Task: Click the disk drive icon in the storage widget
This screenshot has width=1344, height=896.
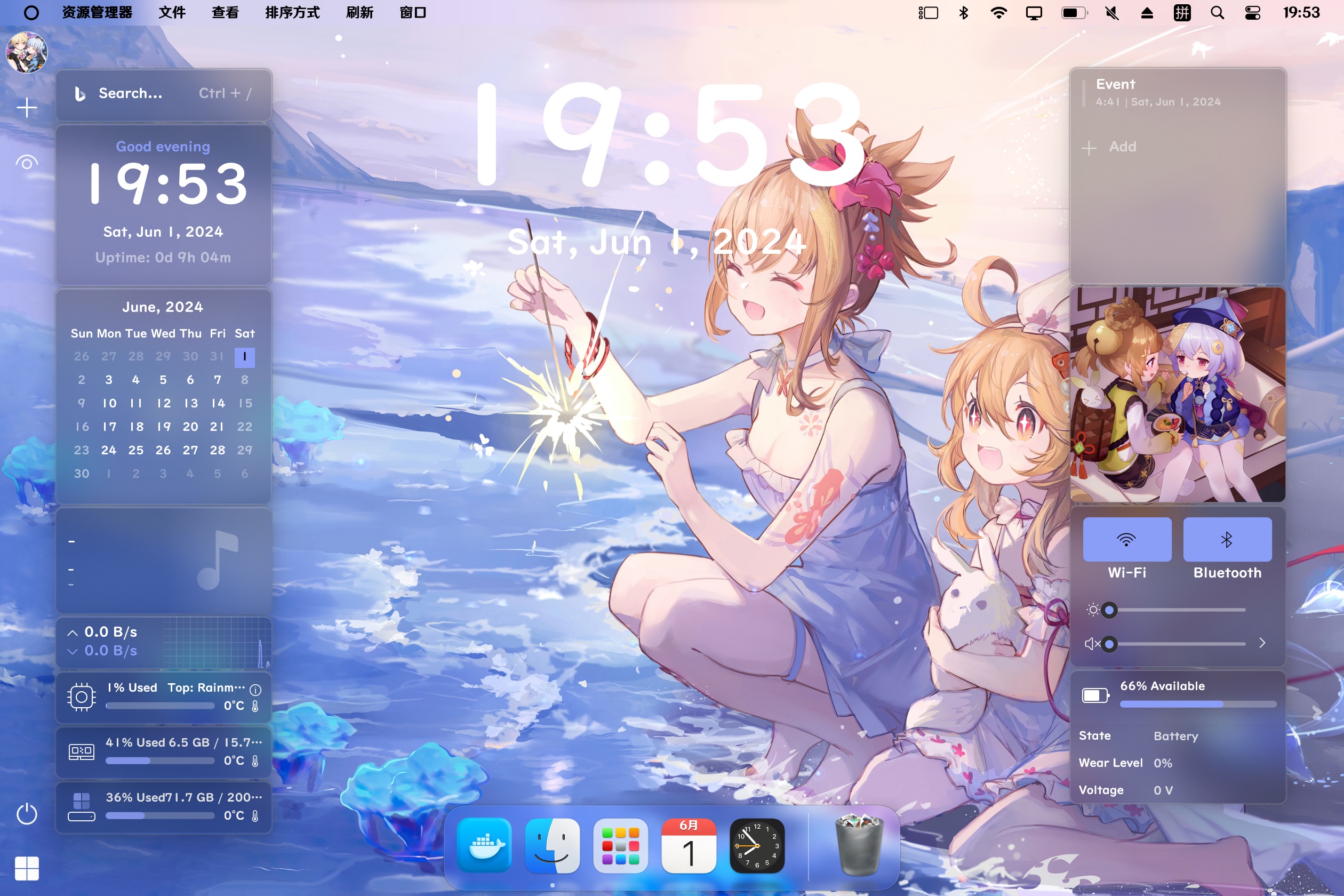Action: pos(81,806)
